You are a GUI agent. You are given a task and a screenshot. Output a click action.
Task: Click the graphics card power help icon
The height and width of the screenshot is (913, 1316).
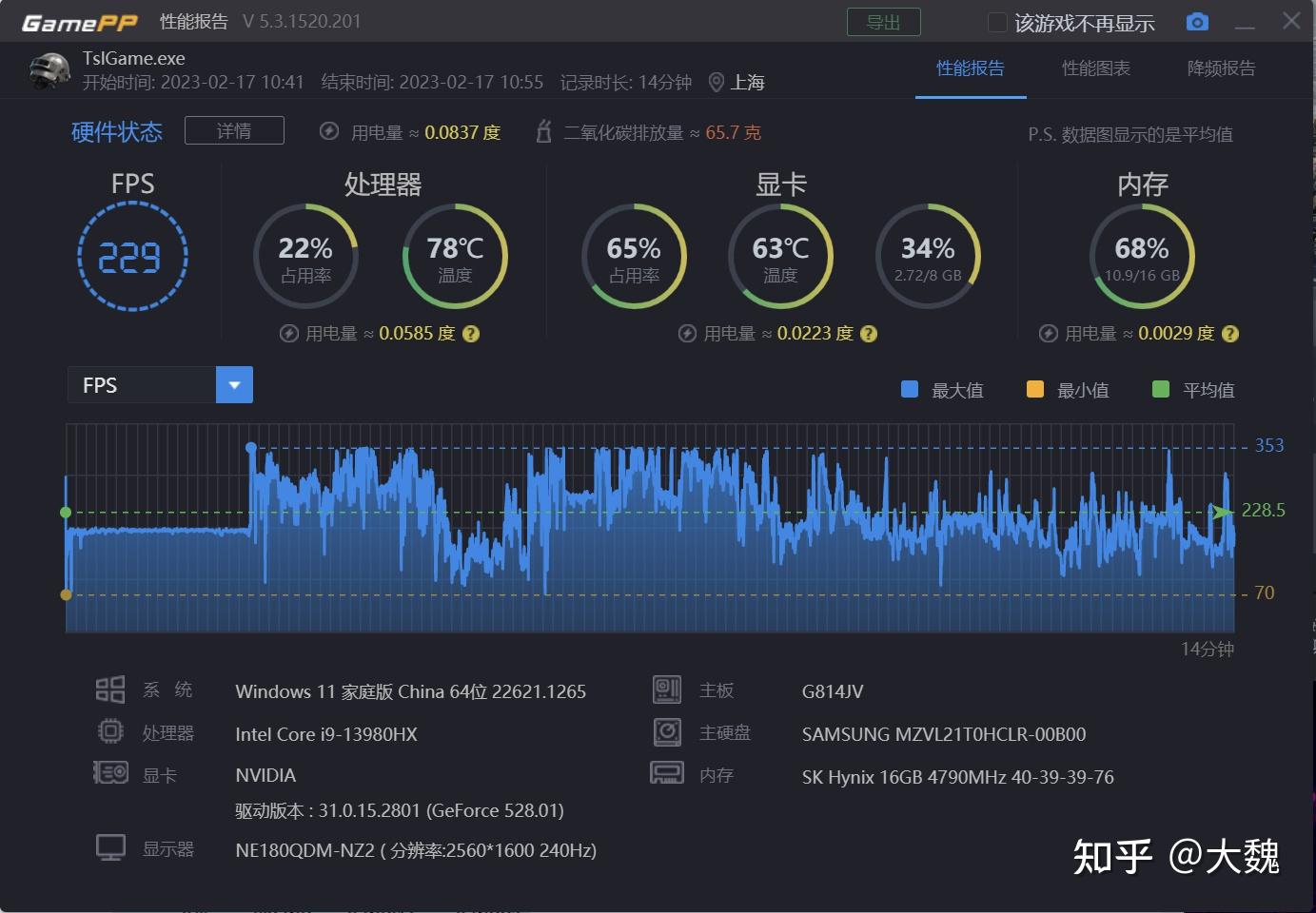click(x=869, y=334)
